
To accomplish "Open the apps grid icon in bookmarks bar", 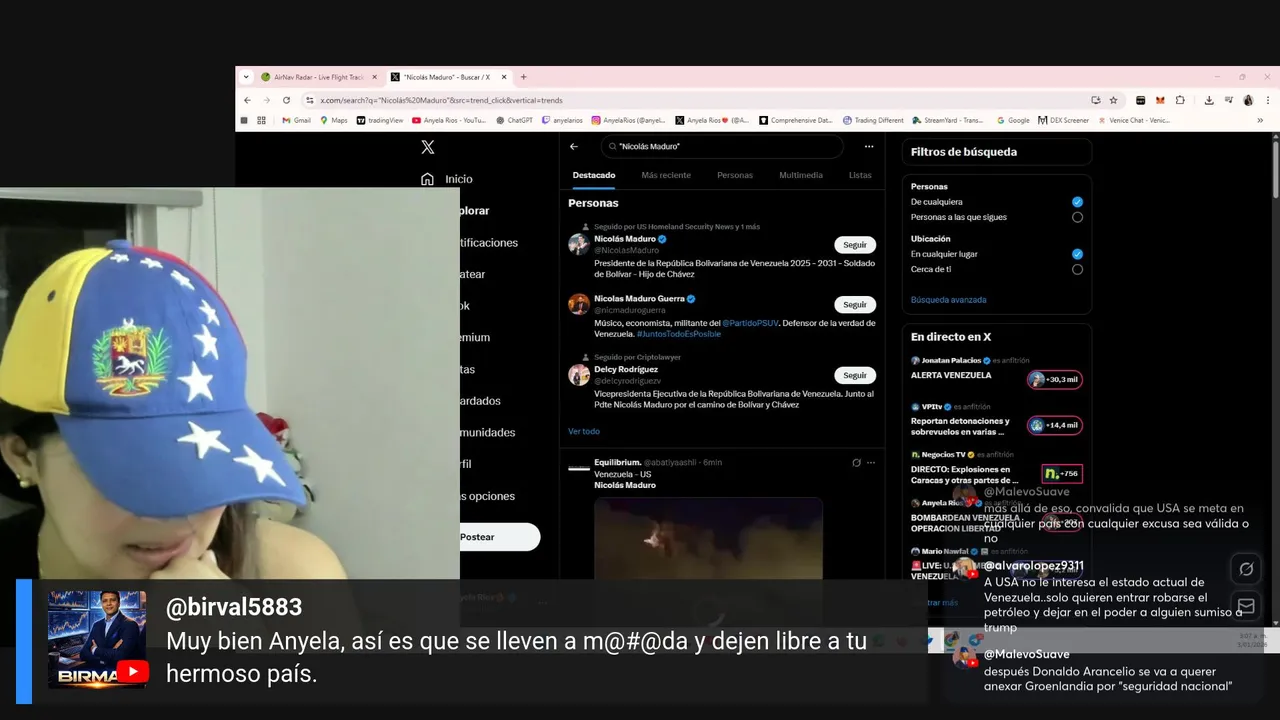I will (x=262, y=120).
